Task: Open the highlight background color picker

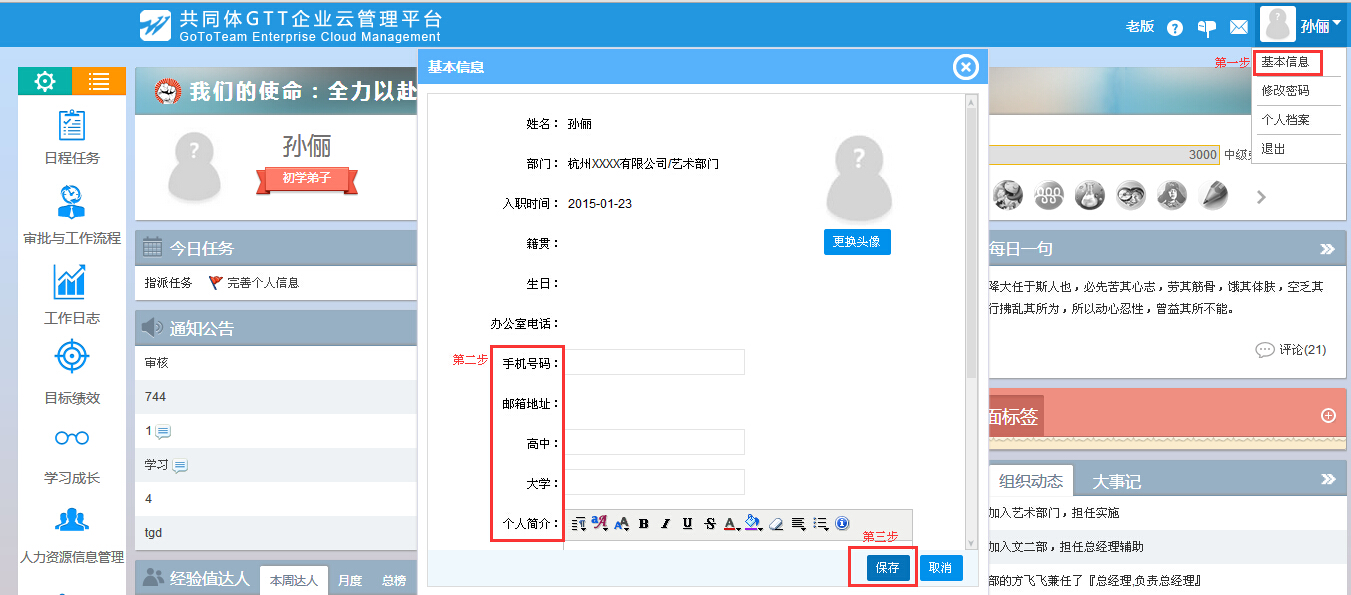Action: (753, 523)
